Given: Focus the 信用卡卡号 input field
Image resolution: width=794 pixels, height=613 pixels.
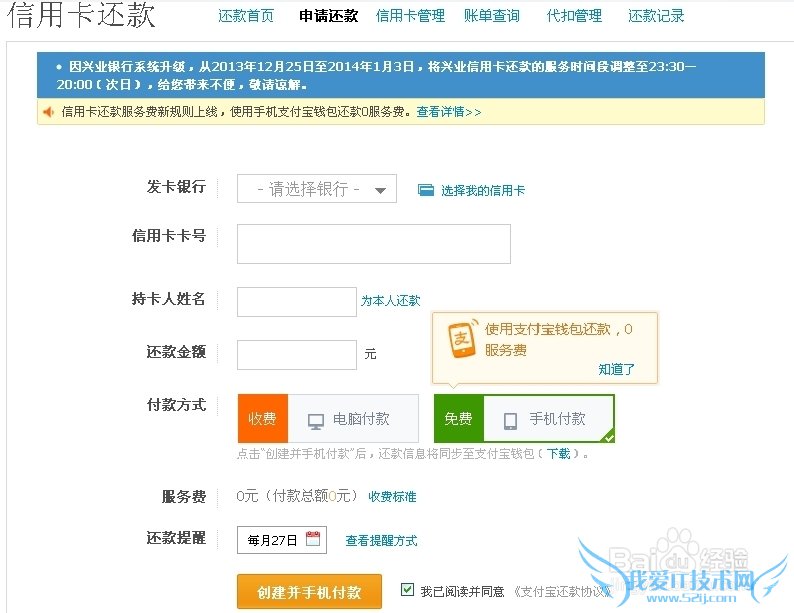Looking at the screenshot, I should coord(374,244).
